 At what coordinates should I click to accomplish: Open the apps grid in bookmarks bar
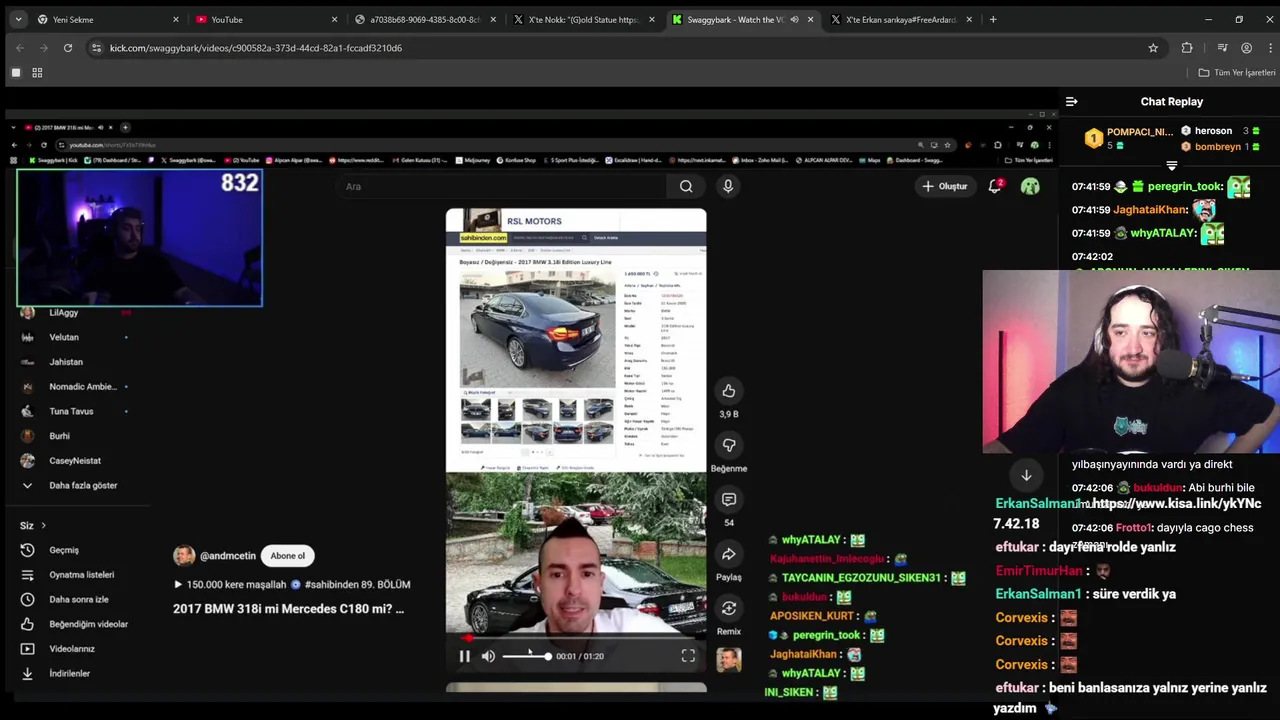coord(37,73)
